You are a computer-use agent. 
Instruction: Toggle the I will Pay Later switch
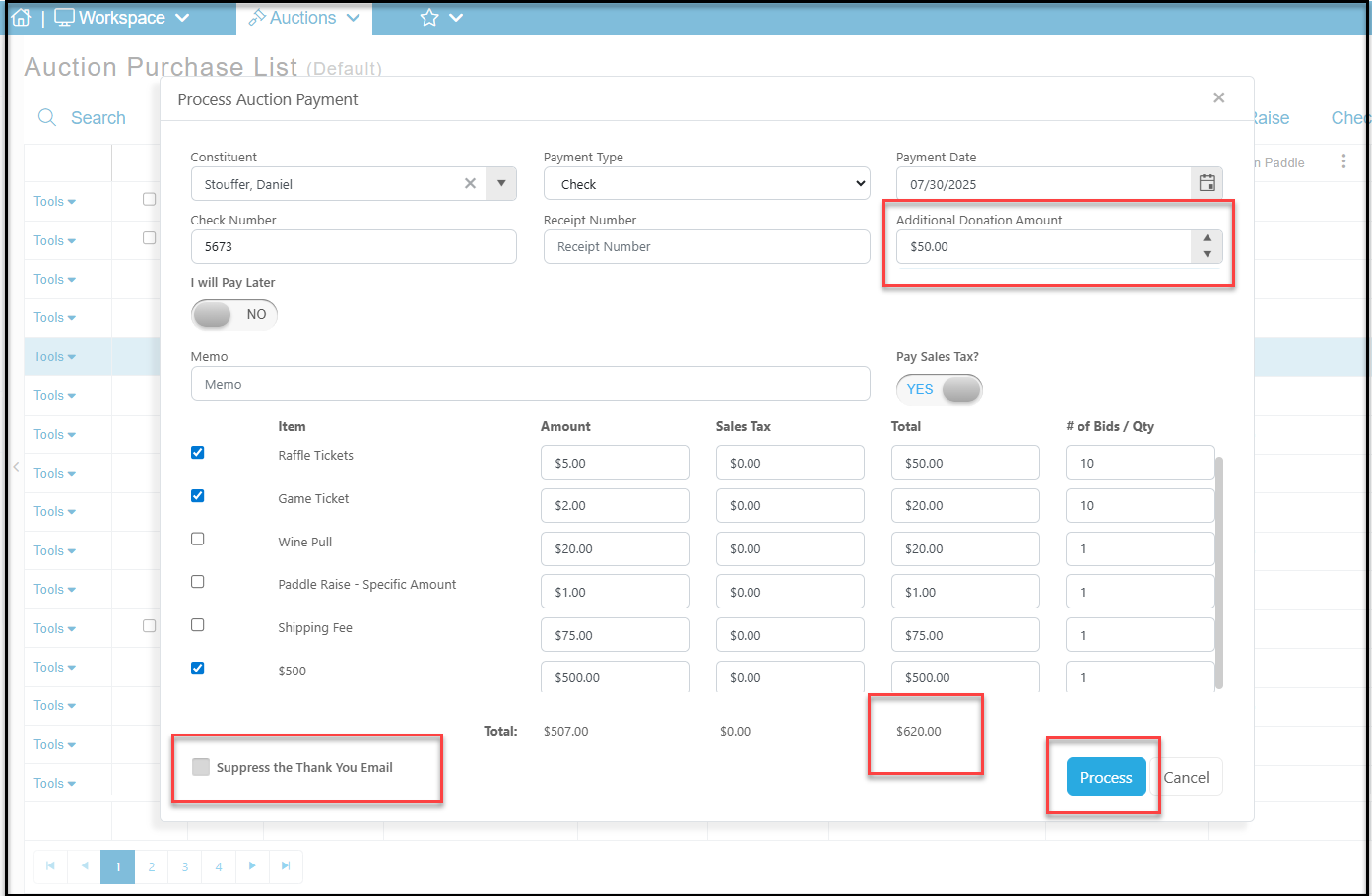pyautogui.click(x=234, y=314)
